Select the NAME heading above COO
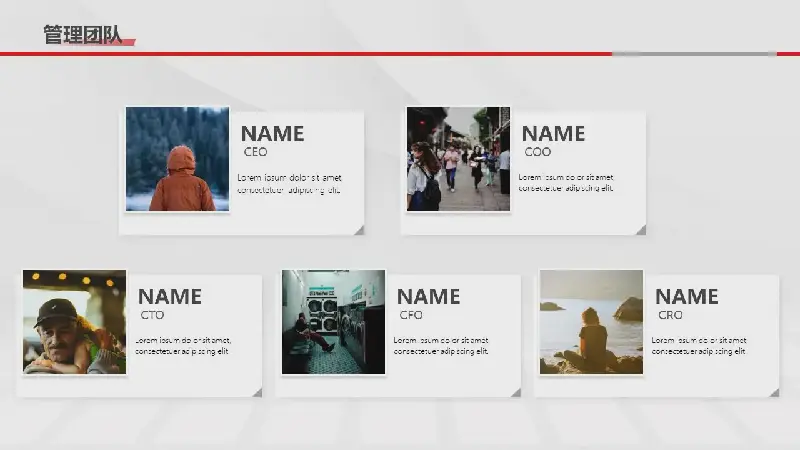Image resolution: width=800 pixels, height=450 pixels. click(553, 133)
